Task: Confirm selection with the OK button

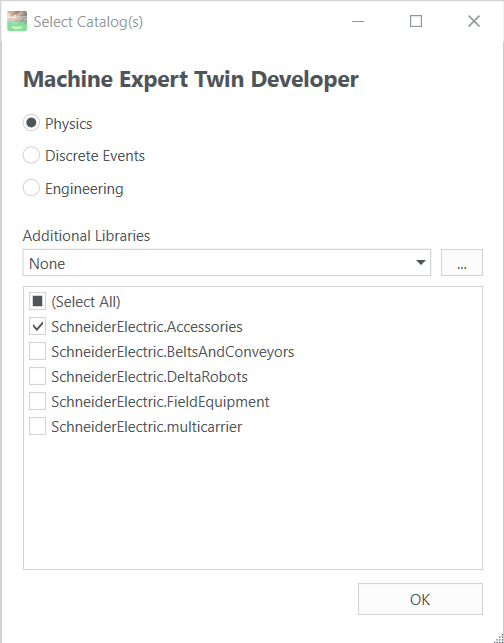Action: click(x=420, y=599)
